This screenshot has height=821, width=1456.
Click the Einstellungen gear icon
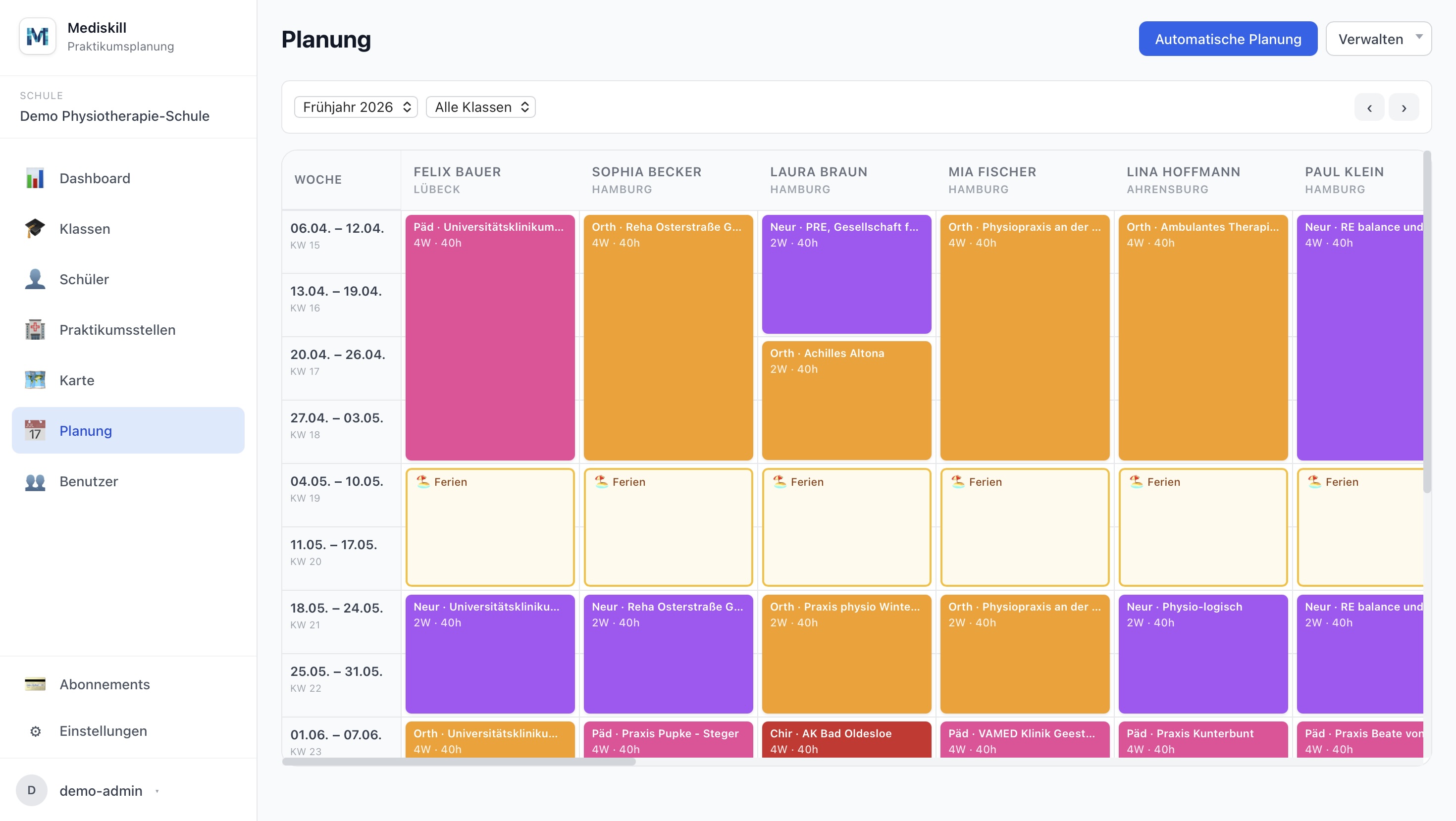tap(35, 730)
